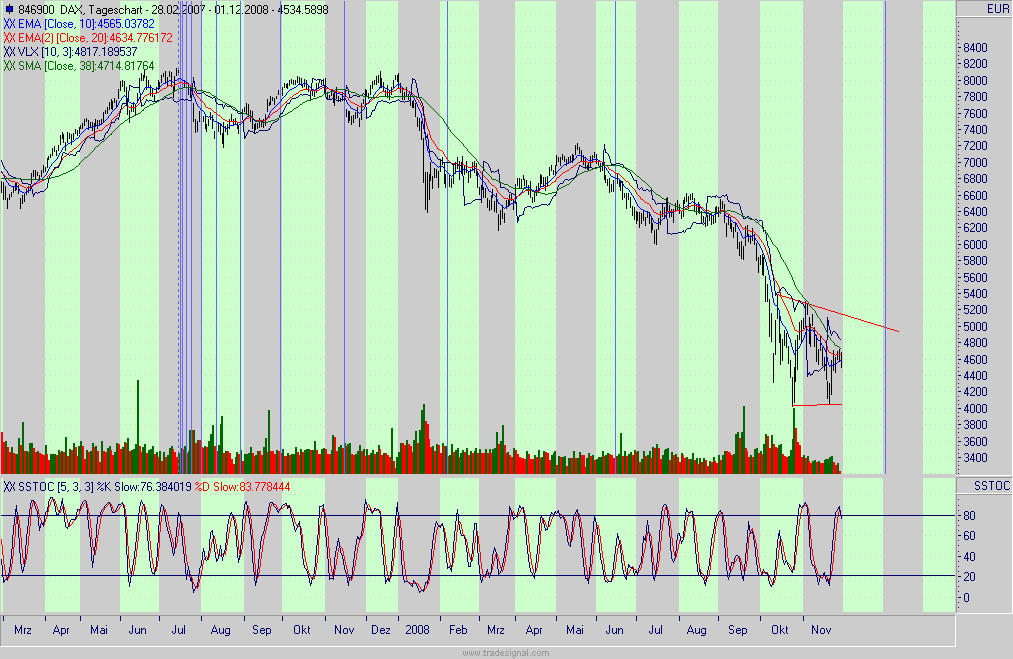Click the 4600 price axis label
1013x659 pixels.
(975, 360)
